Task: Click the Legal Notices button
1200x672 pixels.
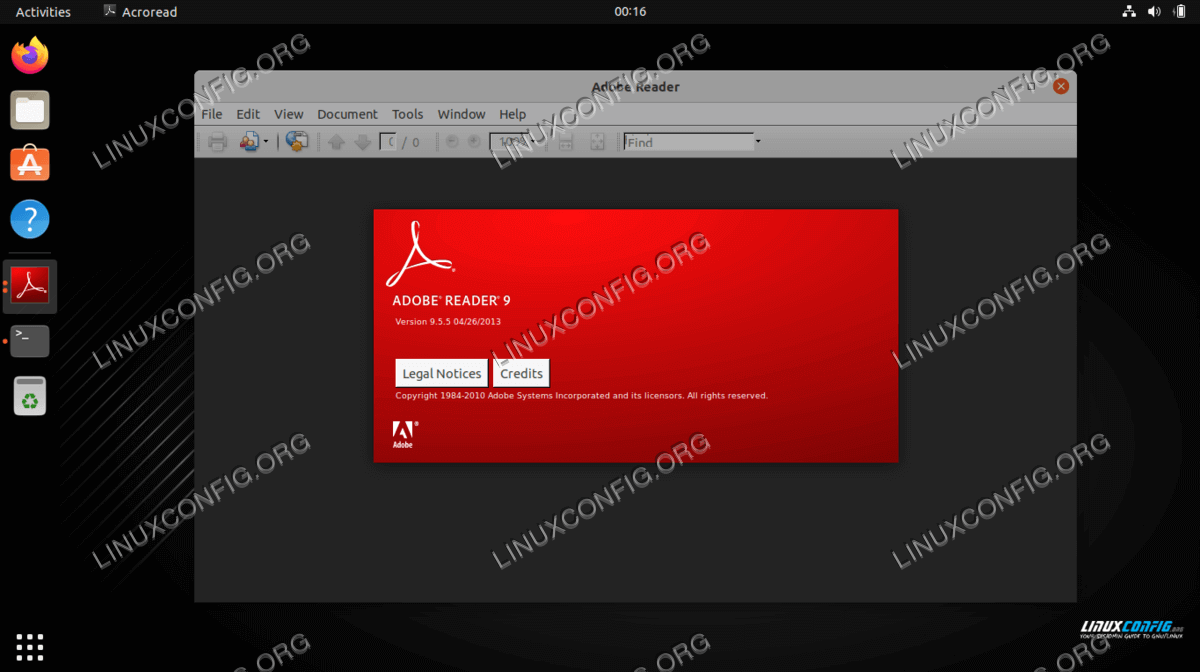Action: pyautogui.click(x=442, y=373)
